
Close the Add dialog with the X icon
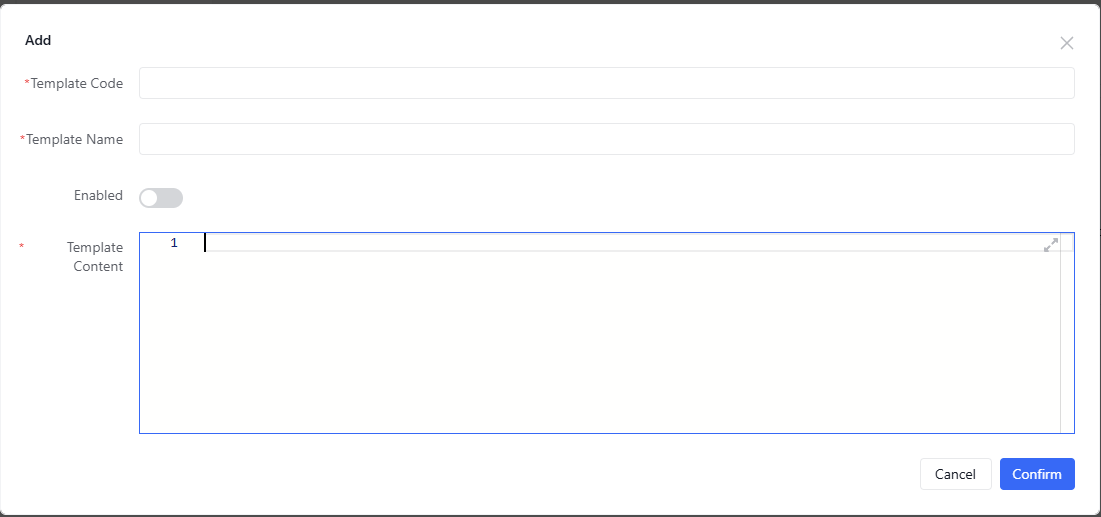click(x=1067, y=43)
